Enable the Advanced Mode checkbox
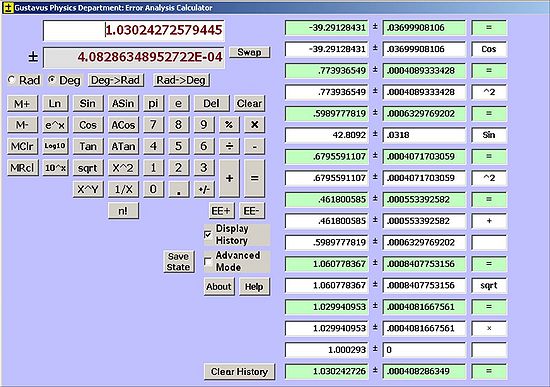The width and height of the screenshot is (550, 387). [x=208, y=261]
